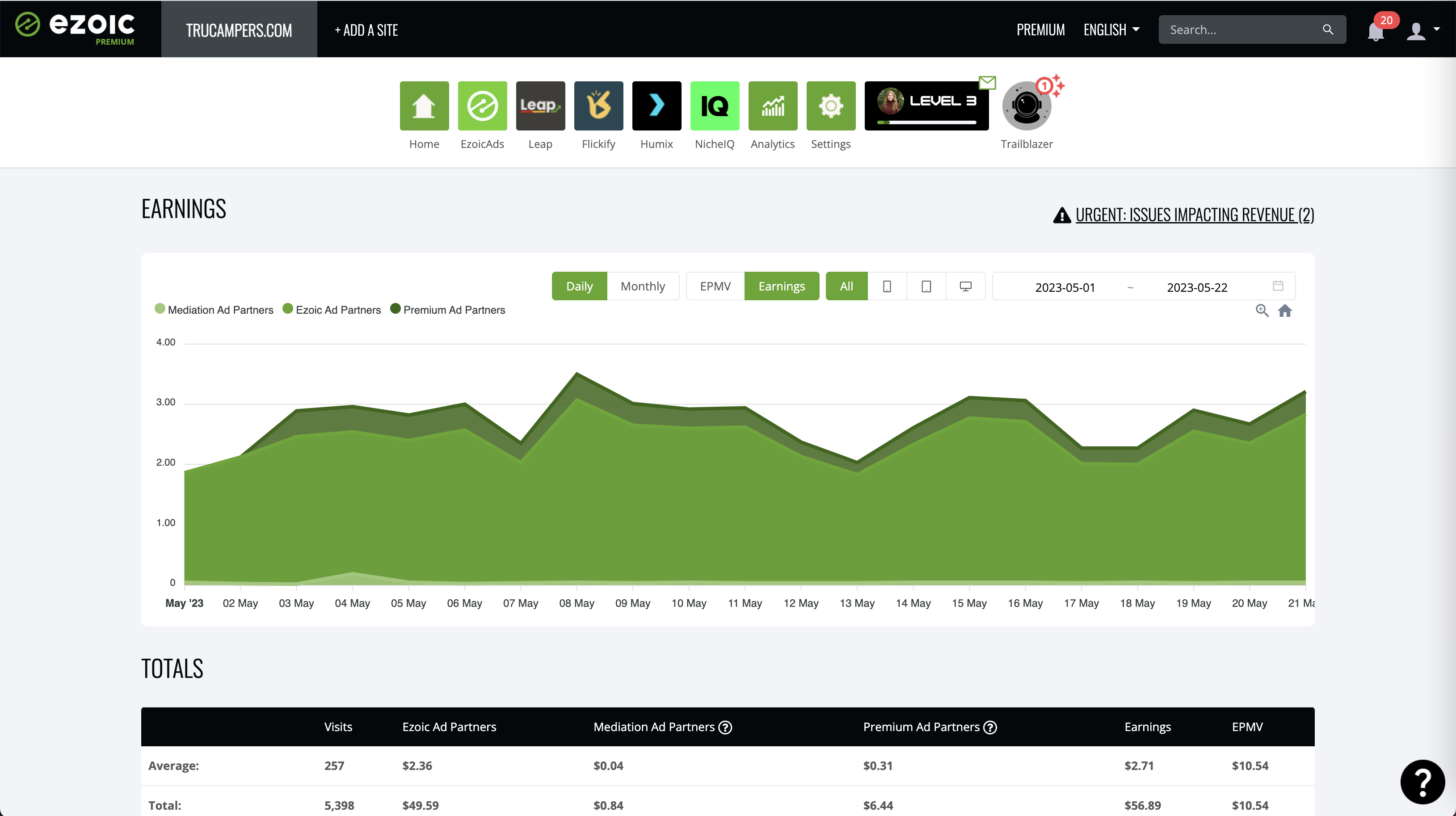The image size is (1456, 816).
Task: Edit the end date 2023-05-22
Action: (x=1197, y=287)
